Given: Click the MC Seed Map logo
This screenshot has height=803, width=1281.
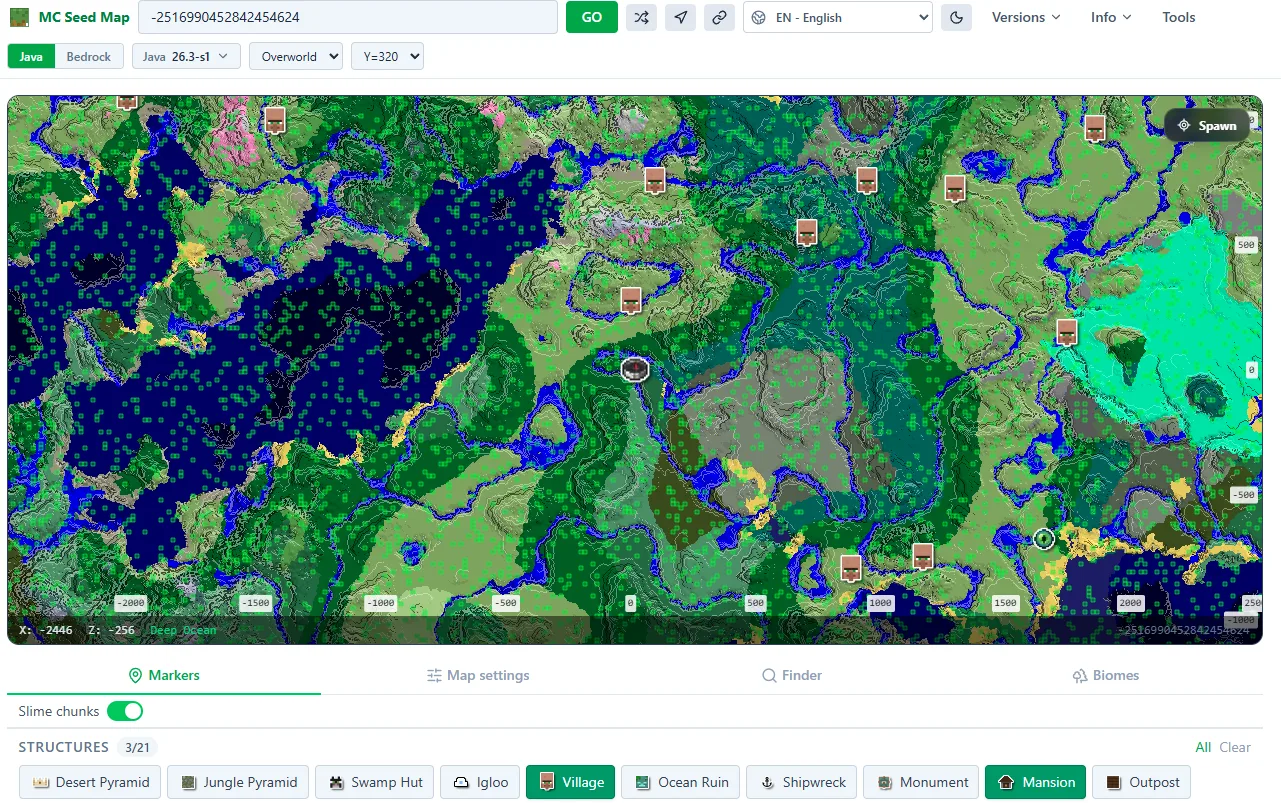Looking at the screenshot, I should 70,17.
